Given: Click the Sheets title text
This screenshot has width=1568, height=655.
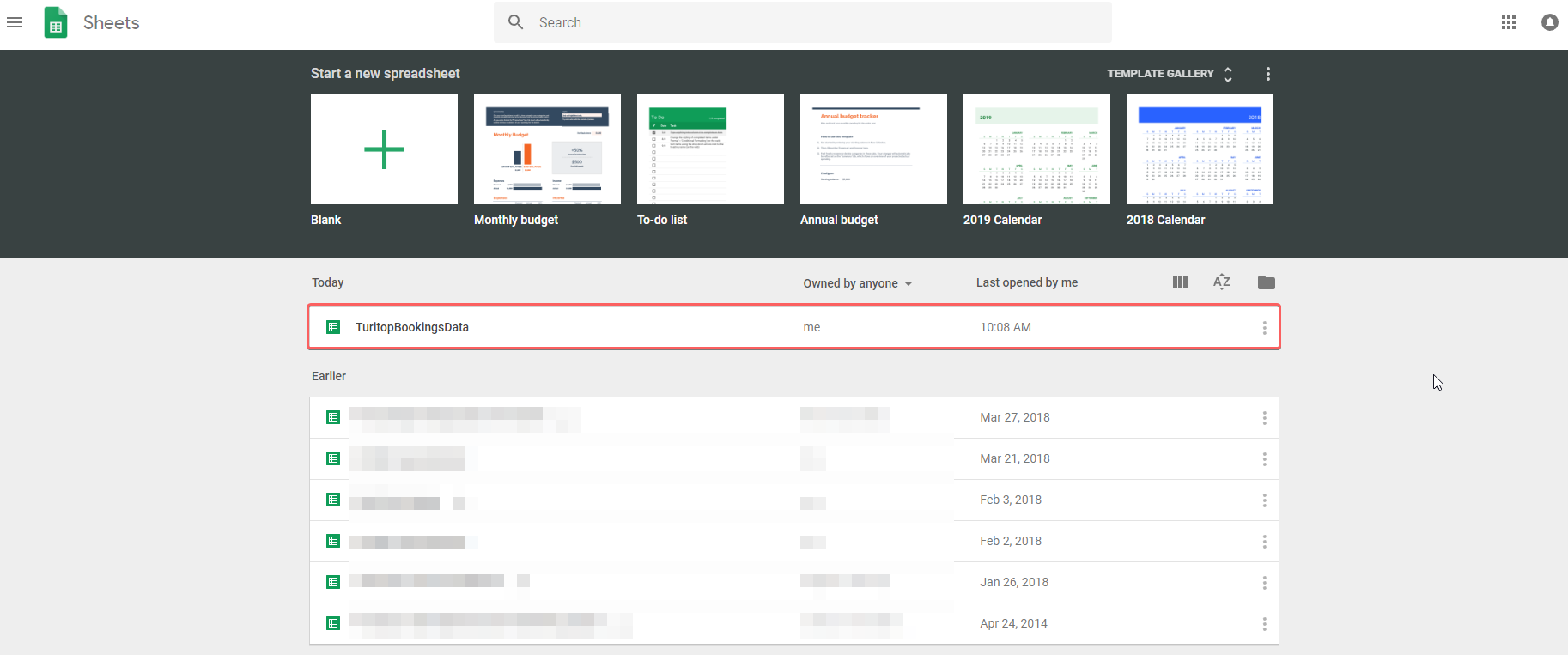Looking at the screenshot, I should coord(112,23).
